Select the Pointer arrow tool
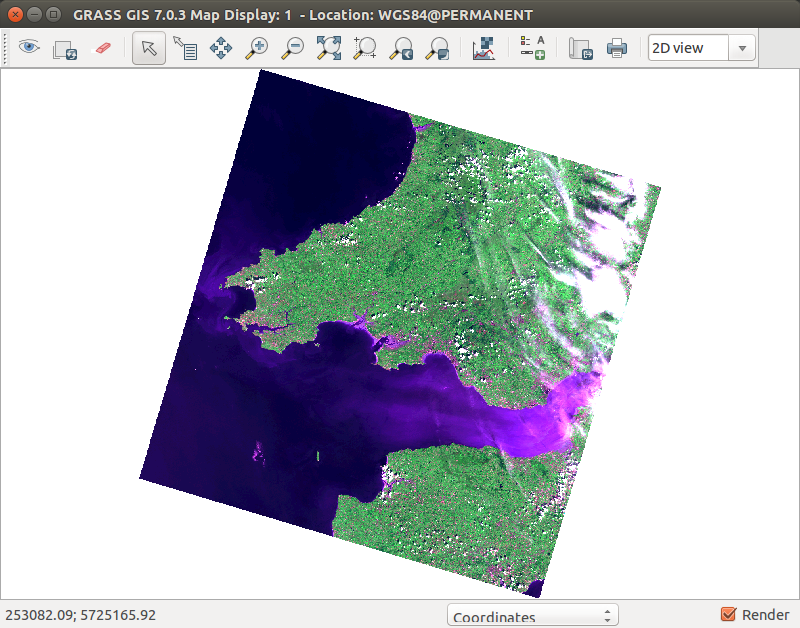The height and width of the screenshot is (628, 800). pyautogui.click(x=148, y=48)
